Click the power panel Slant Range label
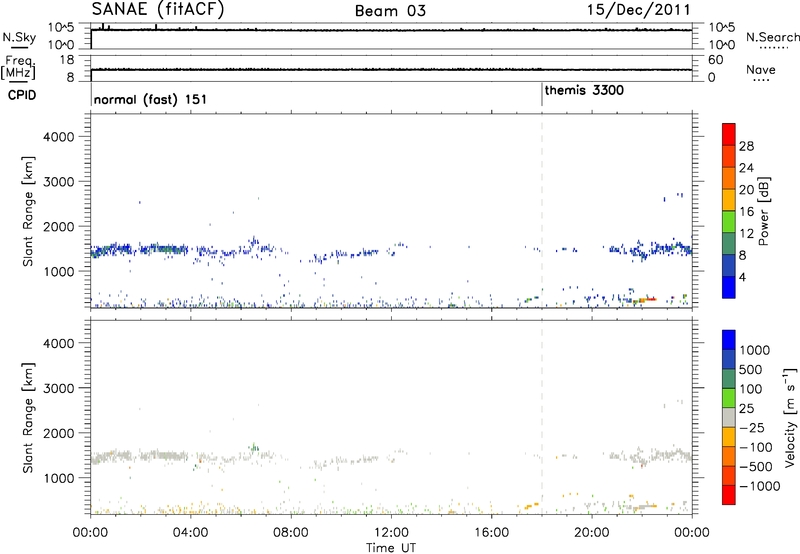The image size is (800, 554). pyautogui.click(x=29, y=211)
